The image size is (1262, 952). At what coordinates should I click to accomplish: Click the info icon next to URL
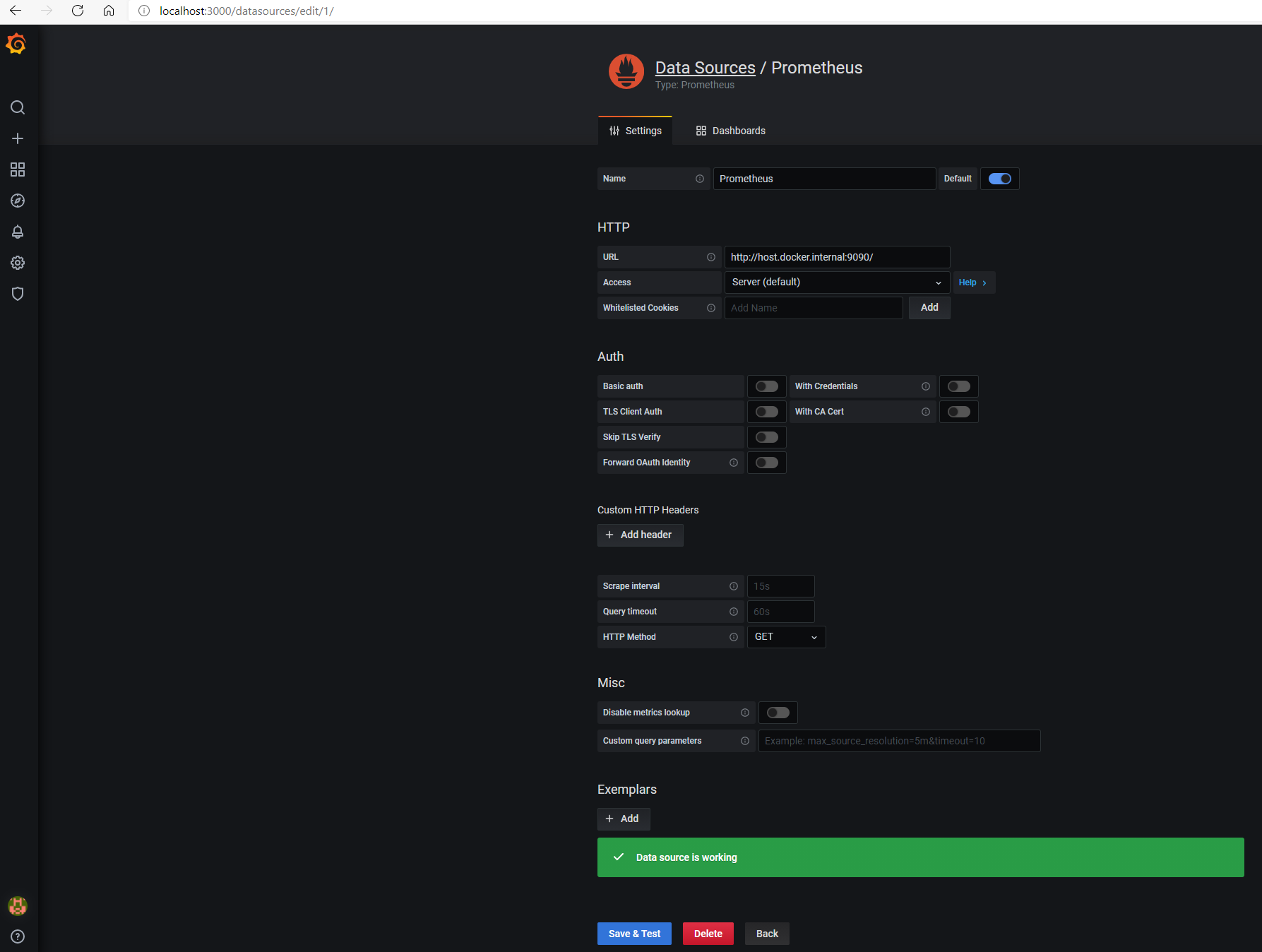(711, 257)
